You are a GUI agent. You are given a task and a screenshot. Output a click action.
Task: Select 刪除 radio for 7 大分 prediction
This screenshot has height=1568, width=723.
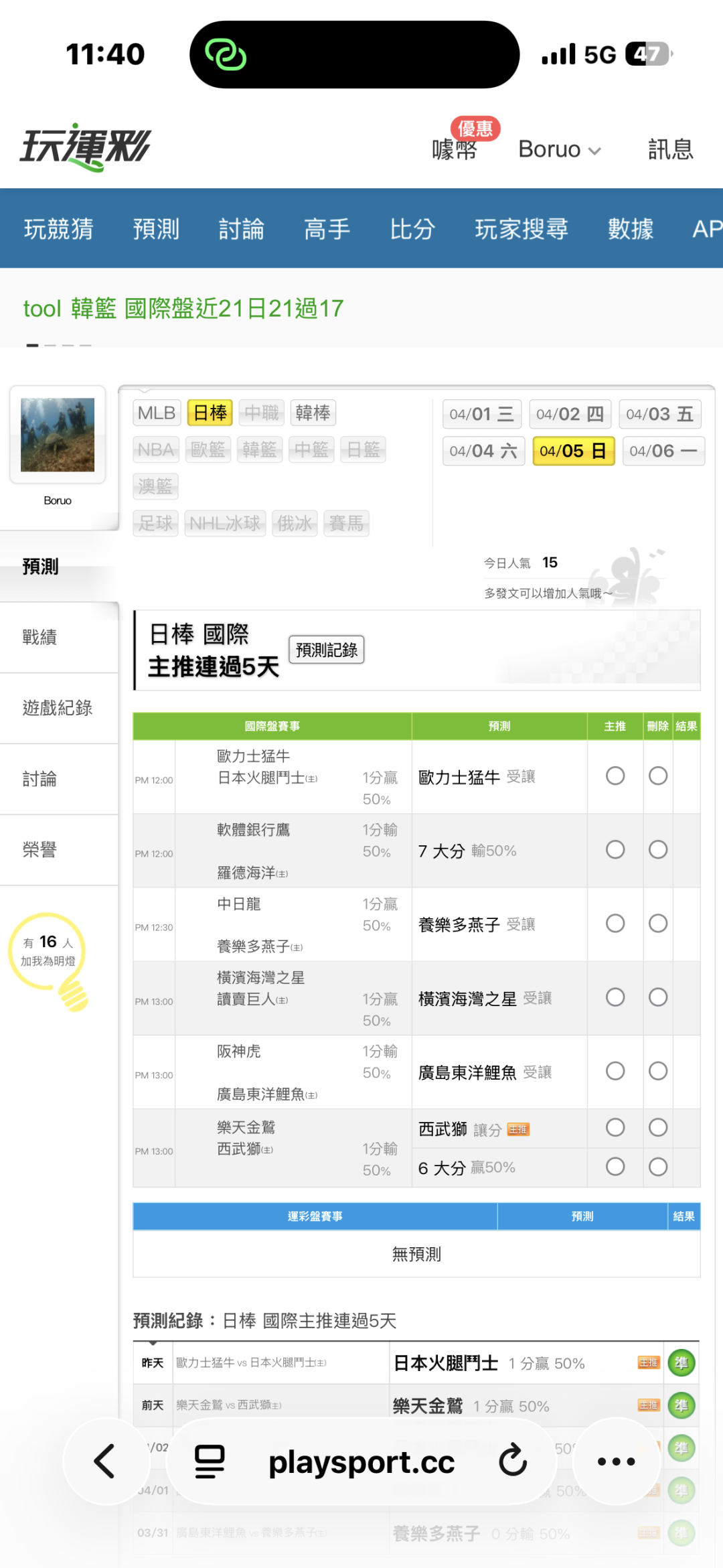(x=658, y=850)
